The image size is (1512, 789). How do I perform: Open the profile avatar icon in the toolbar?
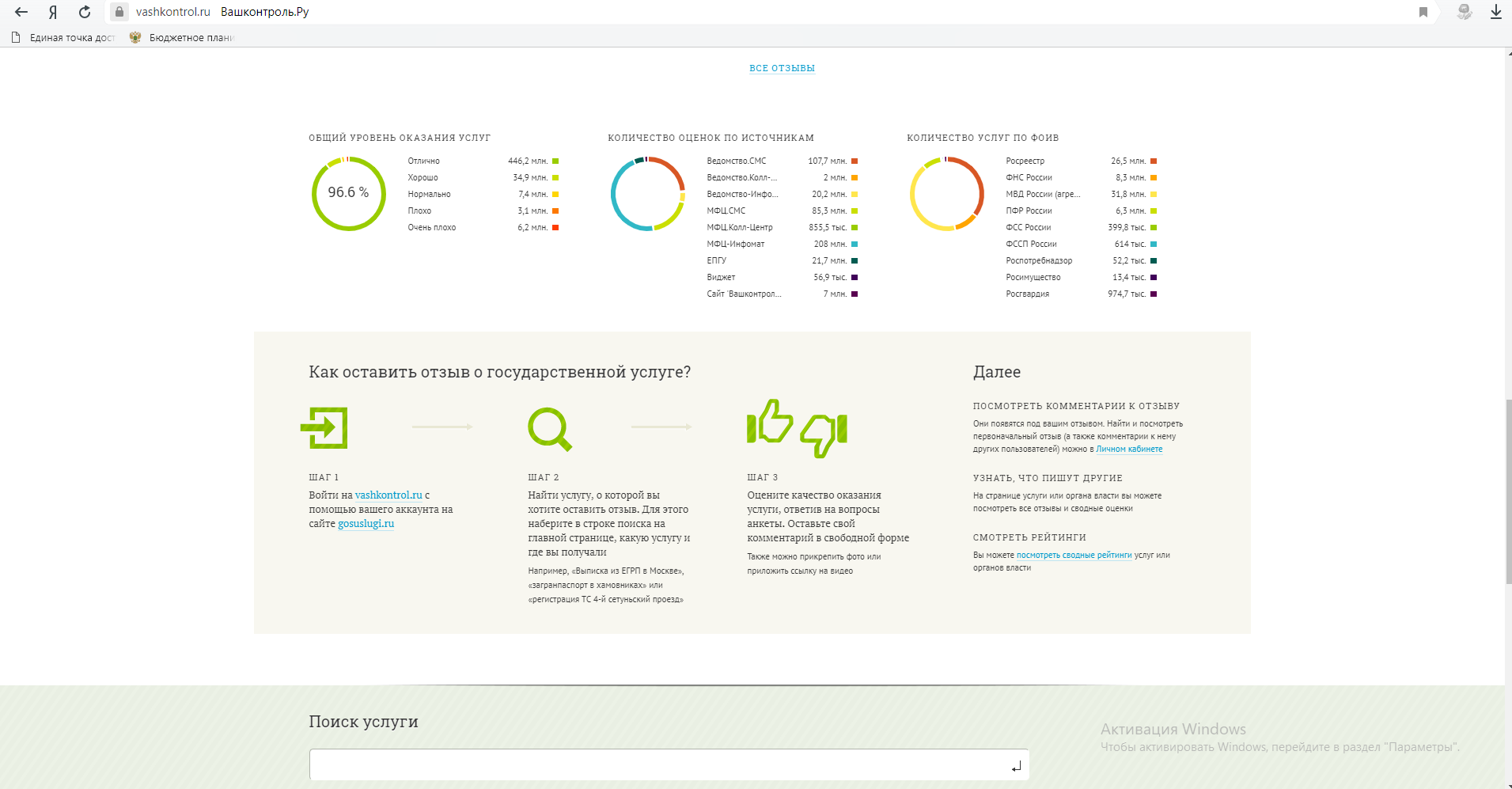[1465, 12]
